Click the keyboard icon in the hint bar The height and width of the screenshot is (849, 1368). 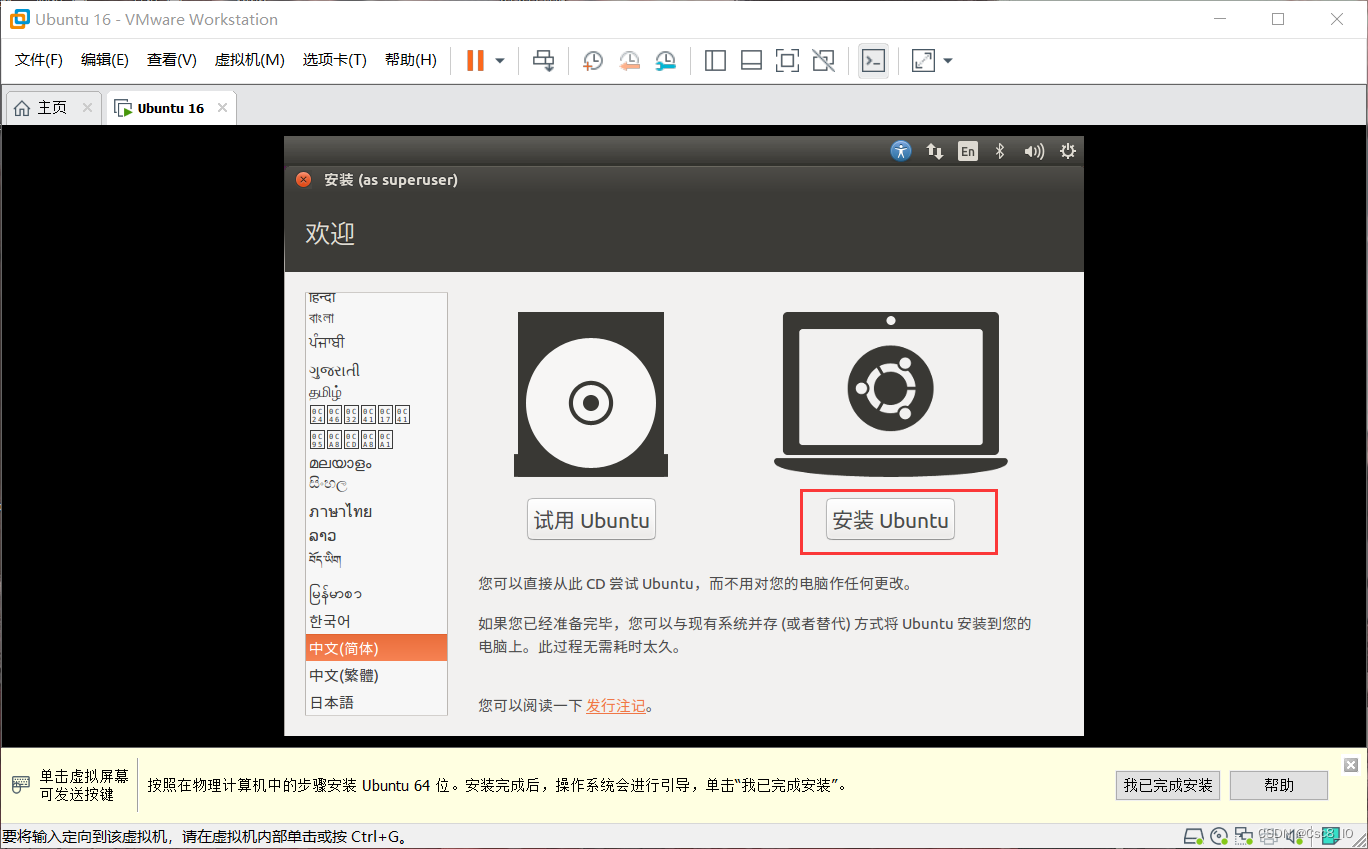click(21, 785)
